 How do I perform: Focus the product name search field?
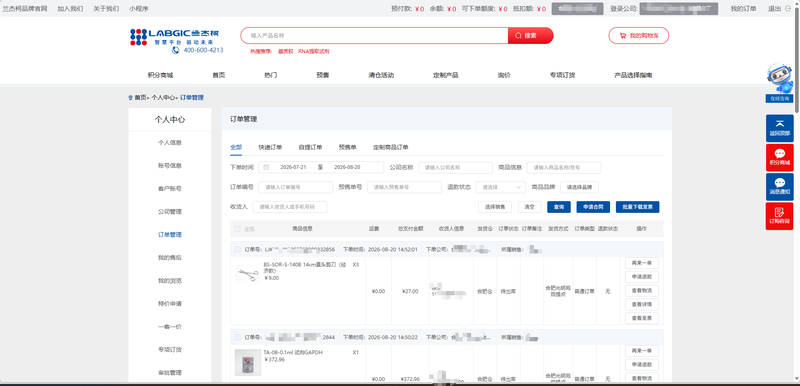(x=374, y=36)
